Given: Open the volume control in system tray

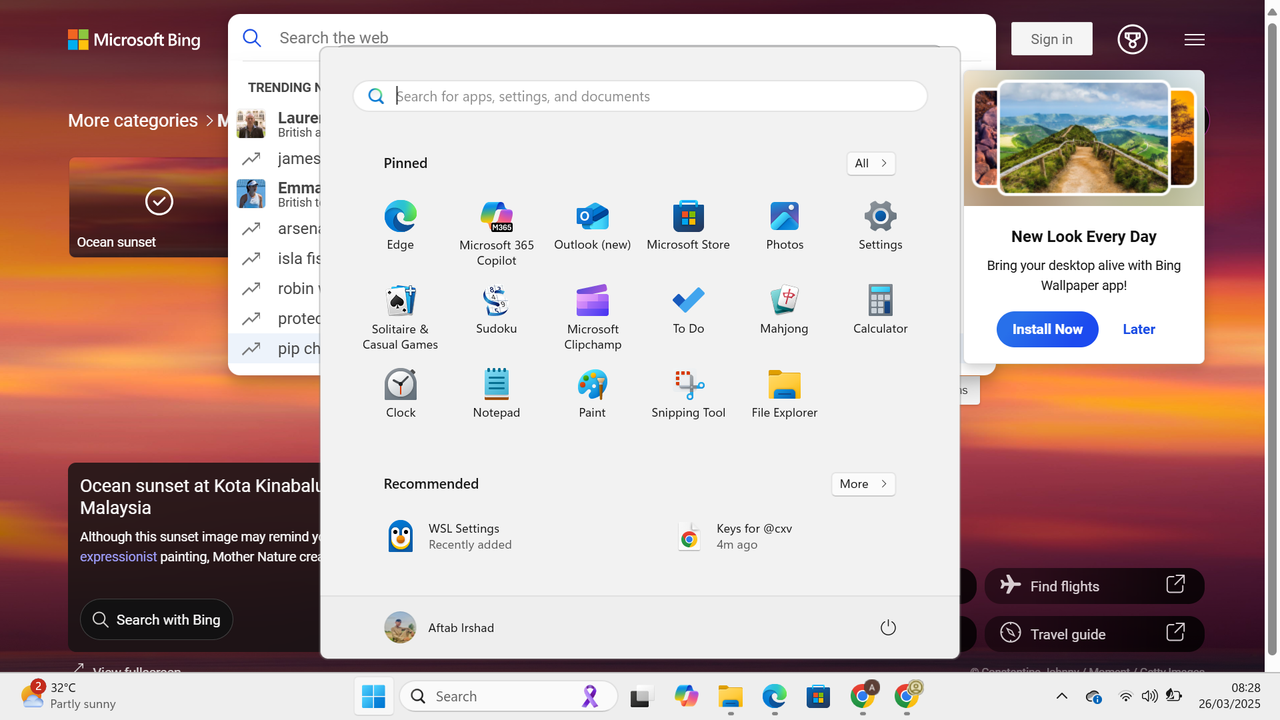Looking at the screenshot, I should coord(1149,696).
